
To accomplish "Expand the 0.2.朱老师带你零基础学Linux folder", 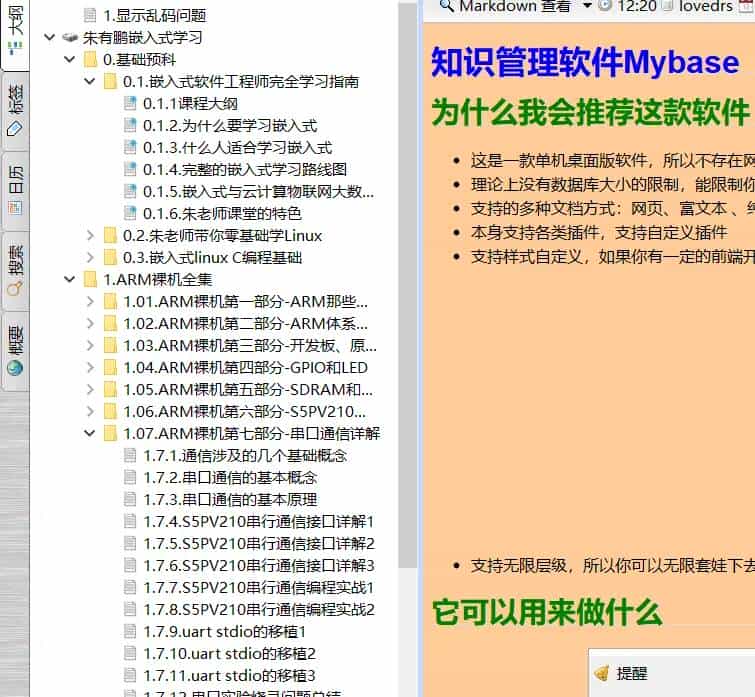I will pyautogui.click(x=90, y=235).
